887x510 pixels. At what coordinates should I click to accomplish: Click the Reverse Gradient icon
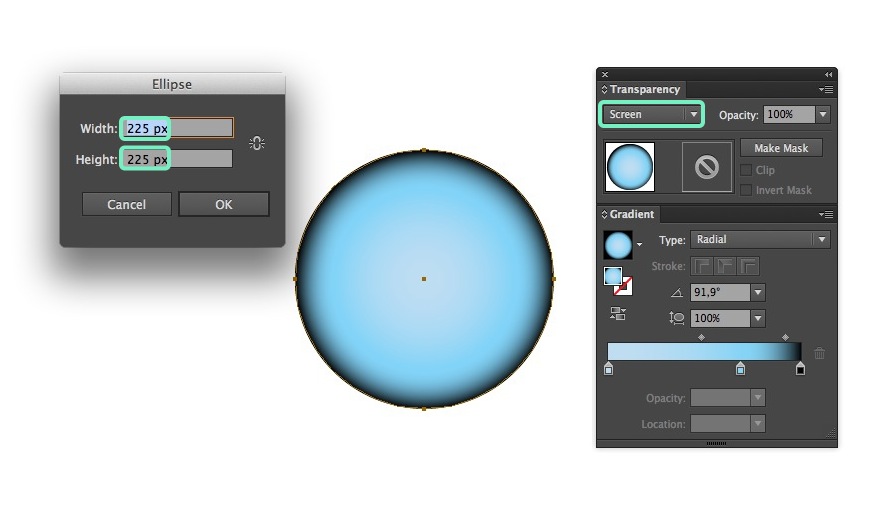618,313
